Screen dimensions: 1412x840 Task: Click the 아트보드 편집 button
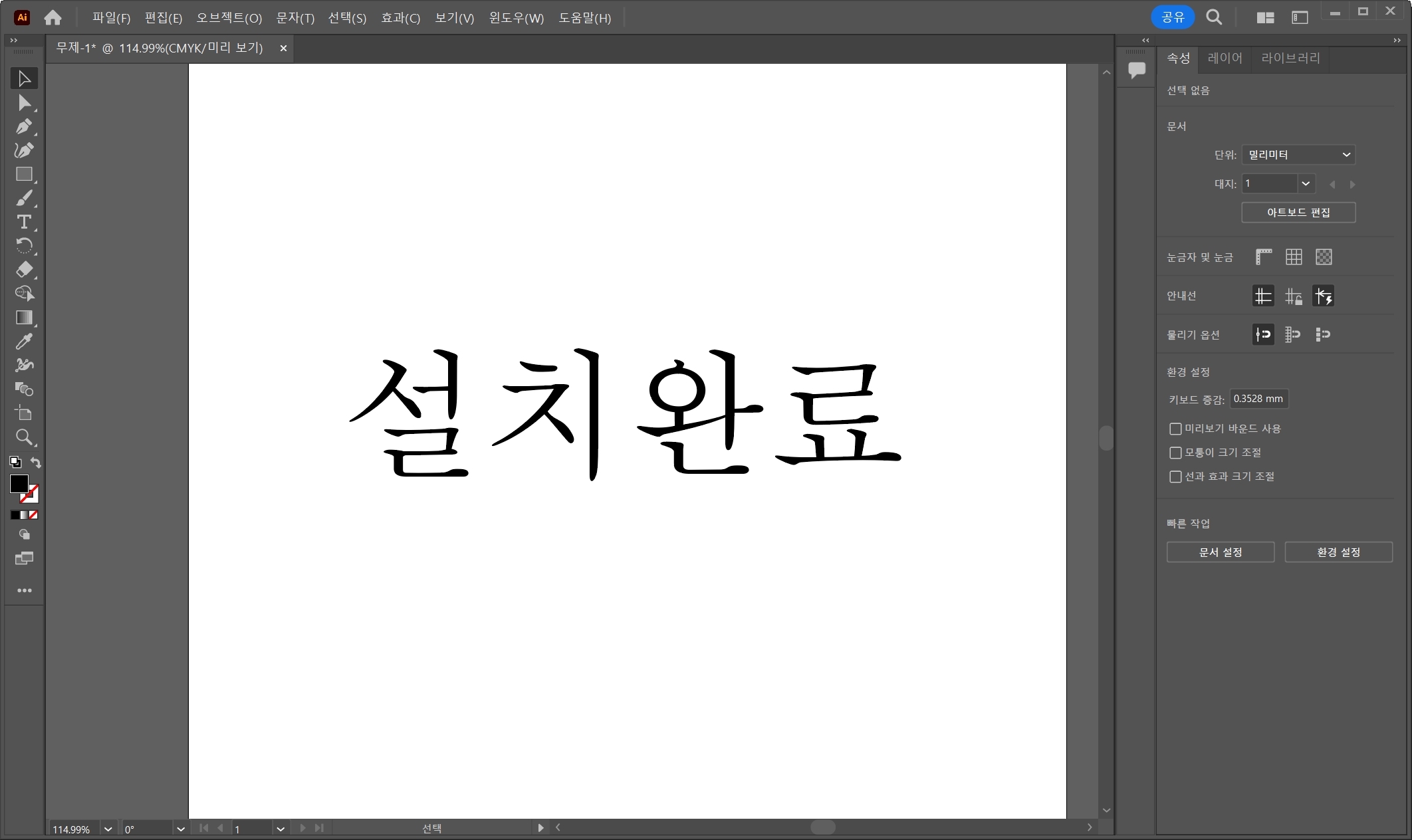1298,213
